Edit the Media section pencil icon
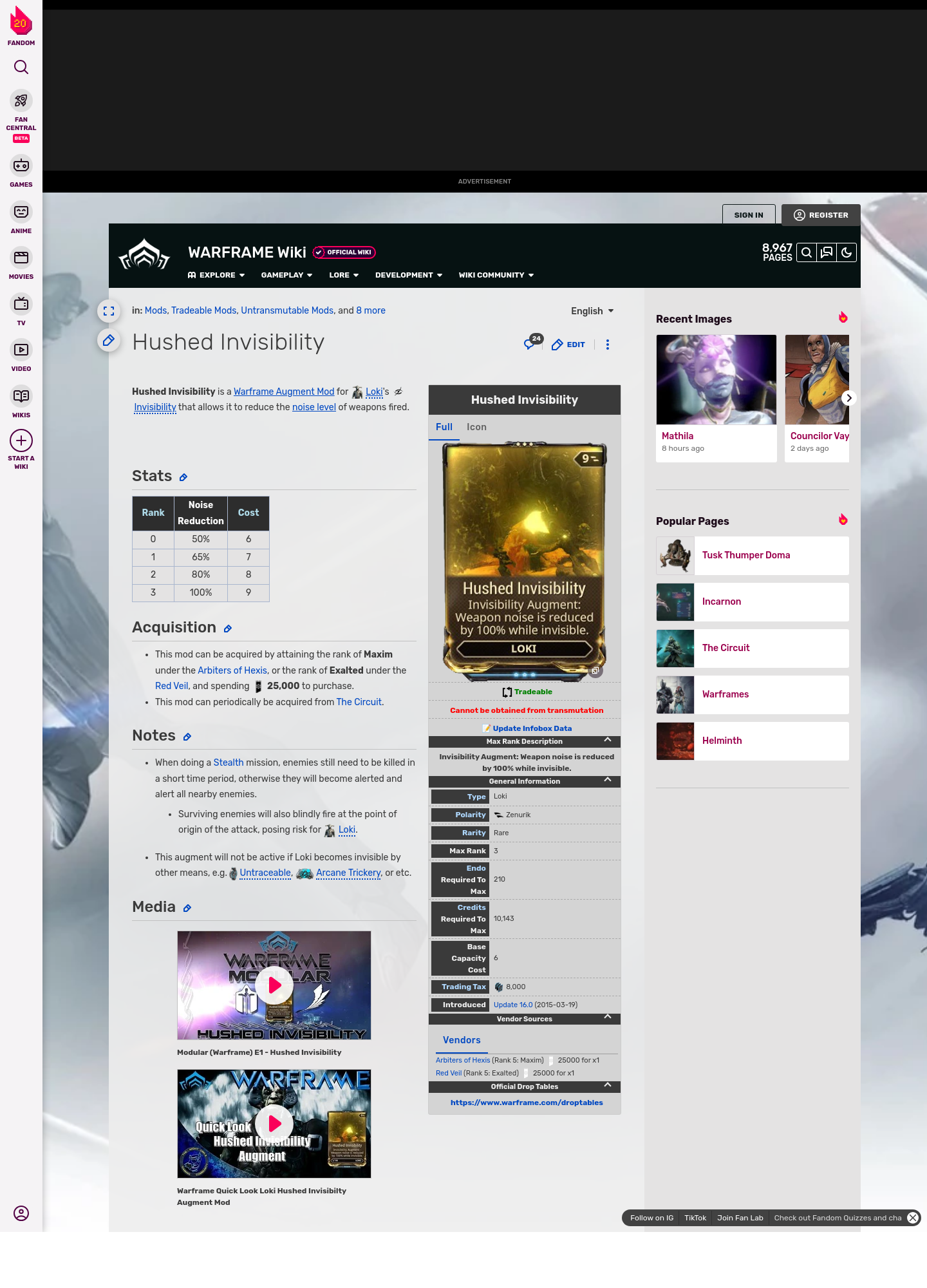Viewport: 927px width, 1288px height. pos(187,908)
